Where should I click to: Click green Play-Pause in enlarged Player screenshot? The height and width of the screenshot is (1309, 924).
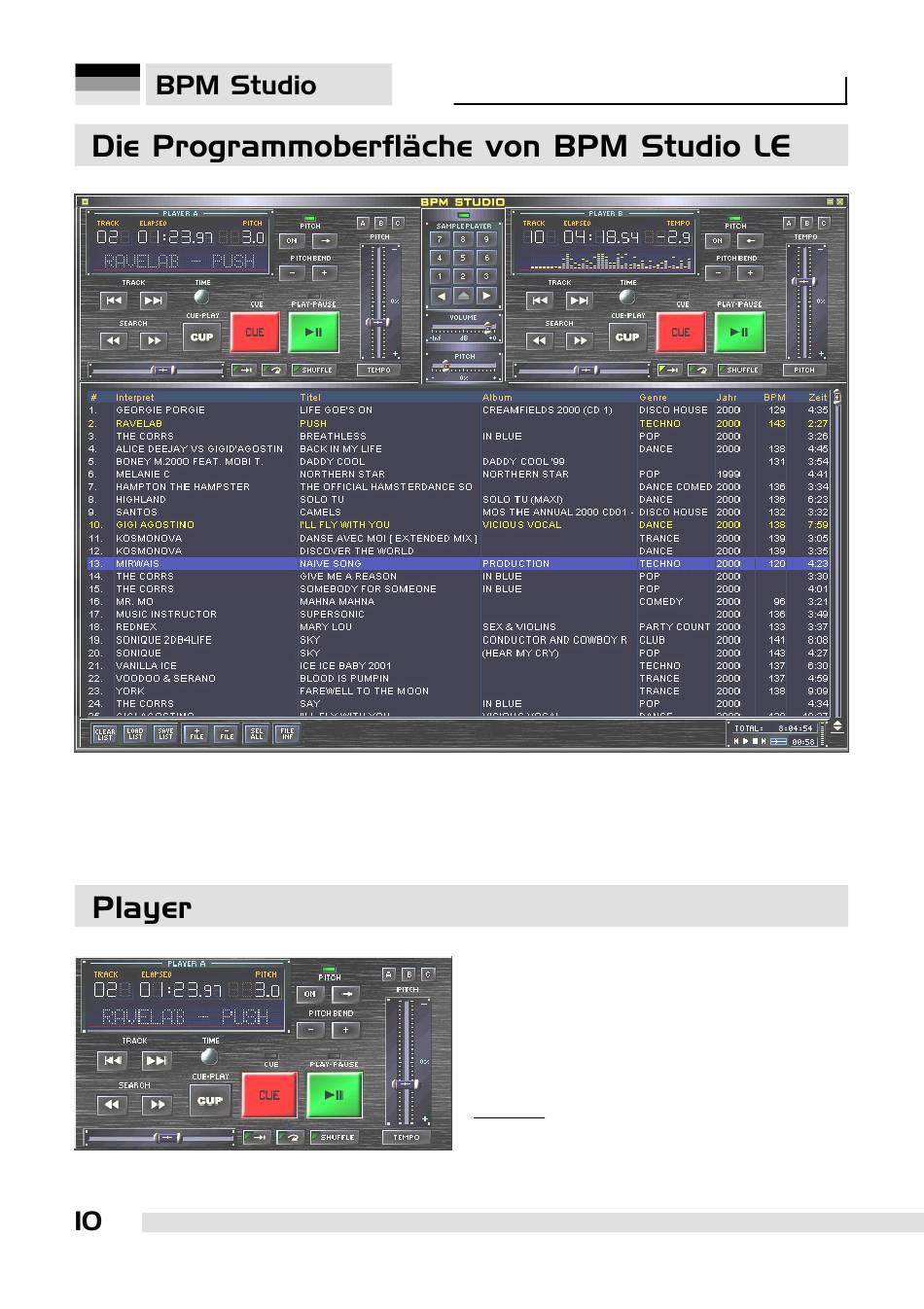335,1095
